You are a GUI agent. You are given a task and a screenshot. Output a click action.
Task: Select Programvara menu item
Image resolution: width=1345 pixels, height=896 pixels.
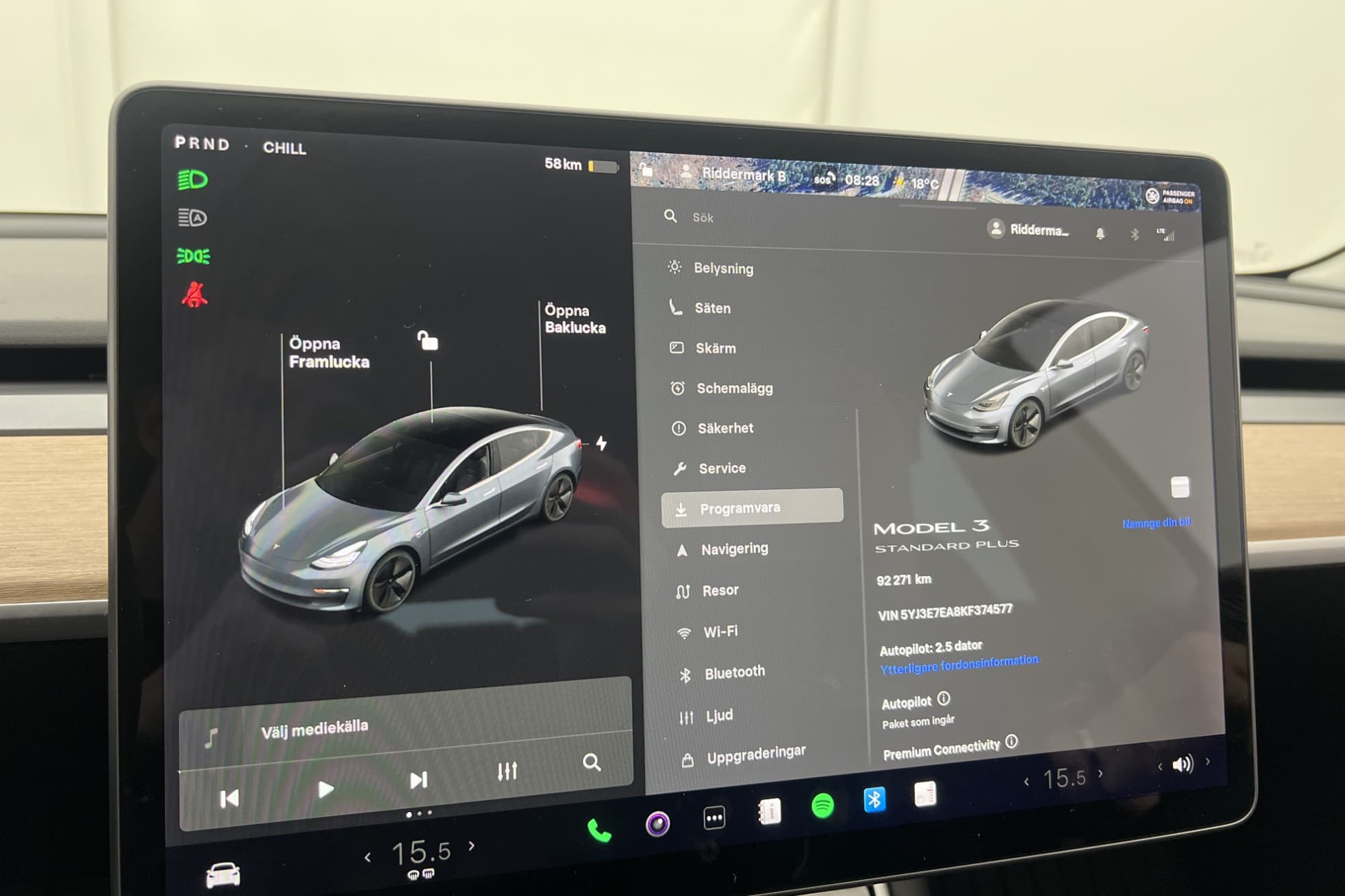[x=753, y=507]
